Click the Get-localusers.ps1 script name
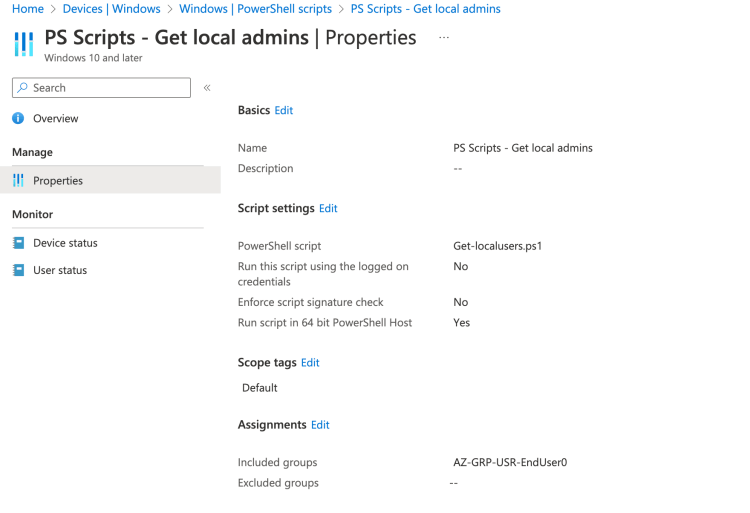750x513 pixels. coord(497,246)
